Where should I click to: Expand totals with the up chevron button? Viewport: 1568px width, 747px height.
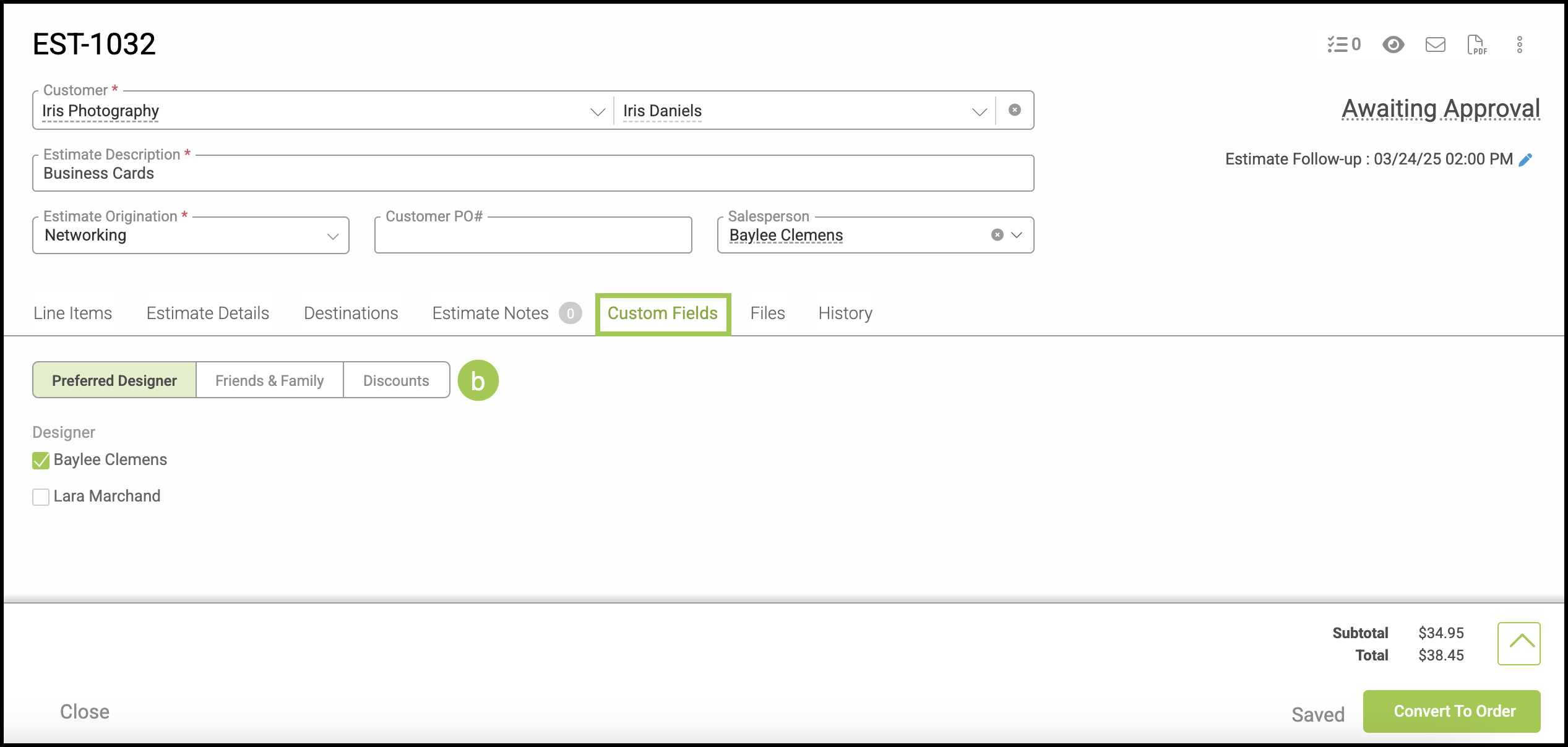point(1518,643)
